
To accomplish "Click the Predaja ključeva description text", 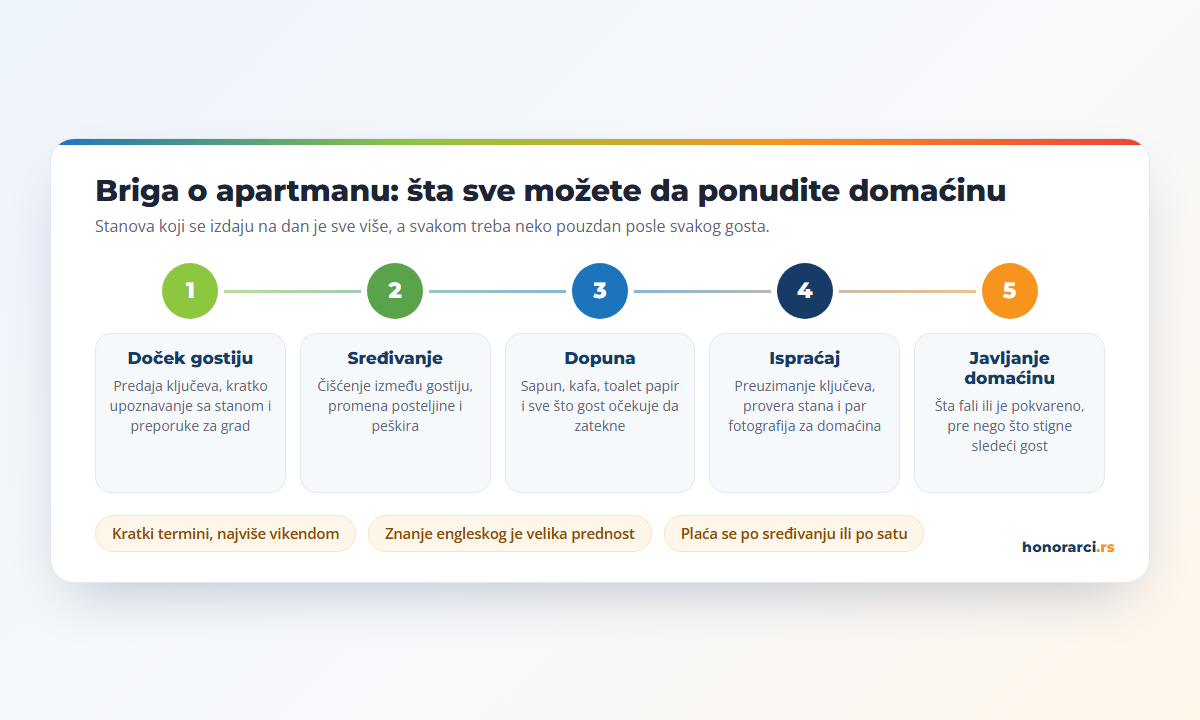I will [x=190, y=406].
